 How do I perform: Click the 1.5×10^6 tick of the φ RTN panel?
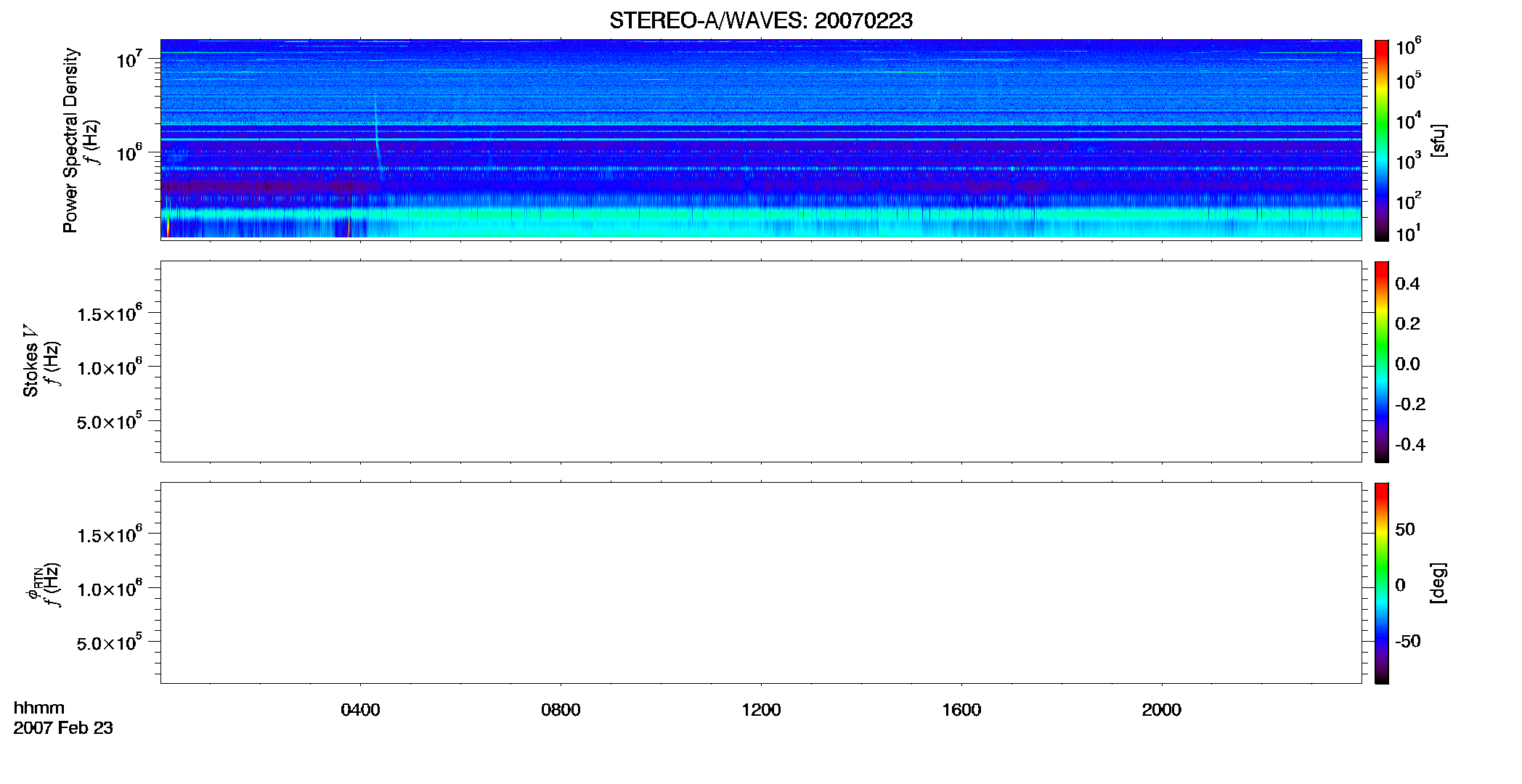pos(110,534)
